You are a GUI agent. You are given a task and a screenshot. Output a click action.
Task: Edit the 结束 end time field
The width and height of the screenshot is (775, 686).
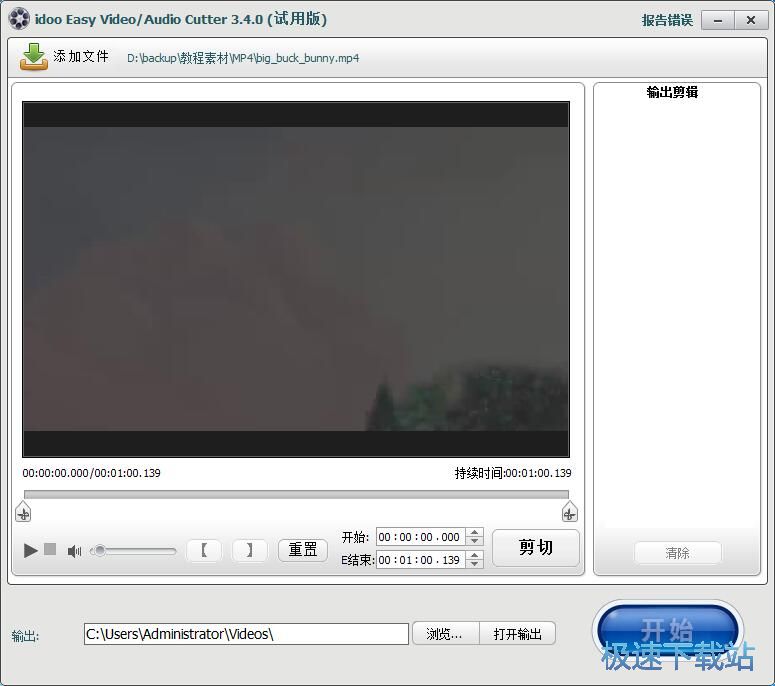pyautogui.click(x=421, y=559)
